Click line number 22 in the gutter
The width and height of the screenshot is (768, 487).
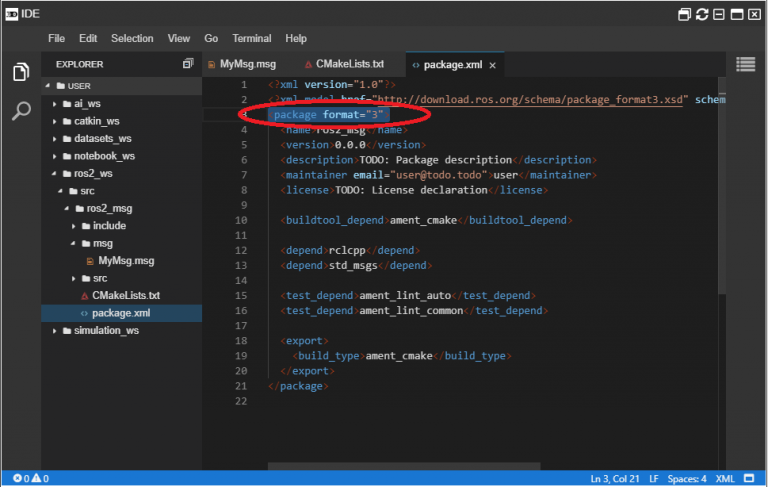(240, 401)
